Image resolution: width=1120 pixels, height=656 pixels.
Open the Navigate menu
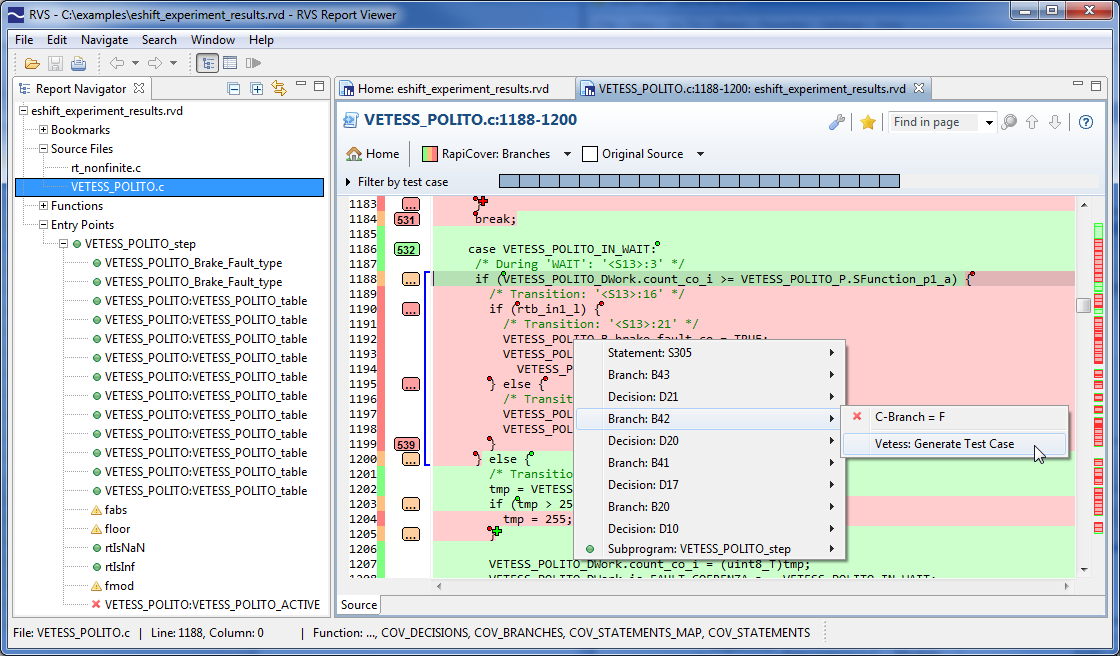click(x=104, y=40)
